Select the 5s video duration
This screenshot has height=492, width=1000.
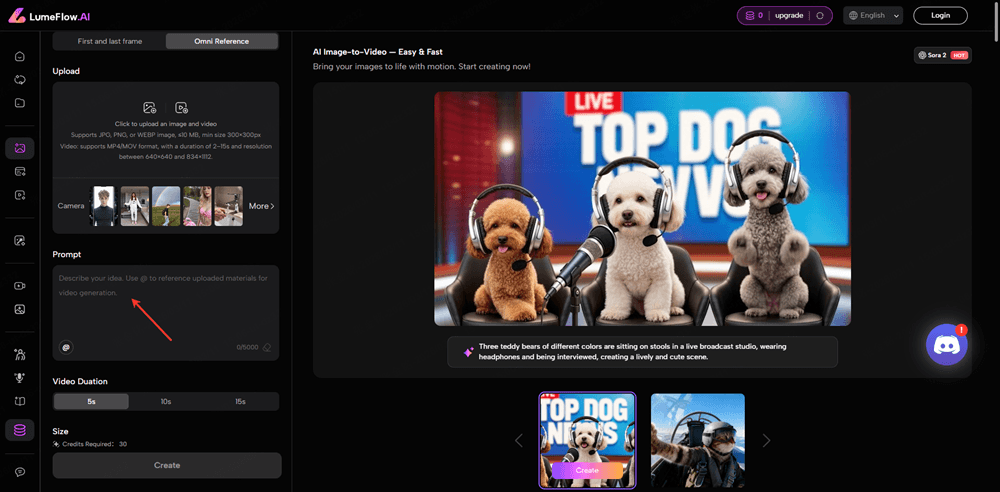(x=91, y=401)
